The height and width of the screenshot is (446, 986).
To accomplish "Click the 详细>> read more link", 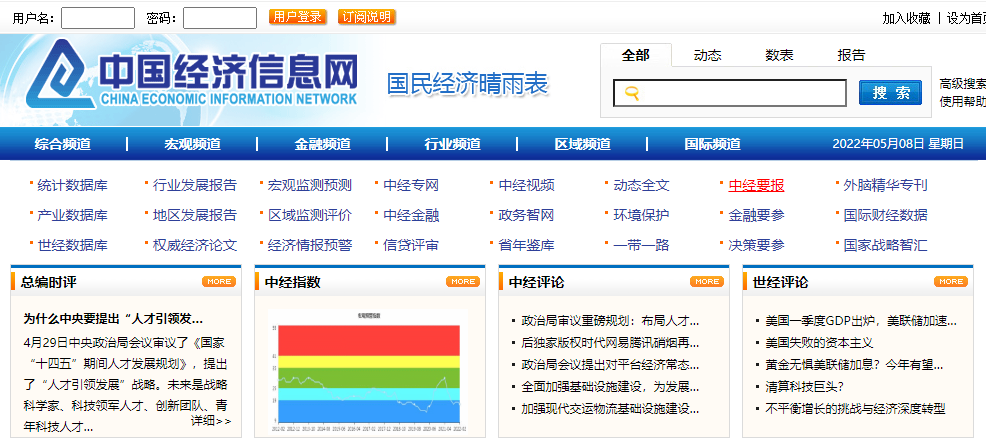I will point(211,420).
